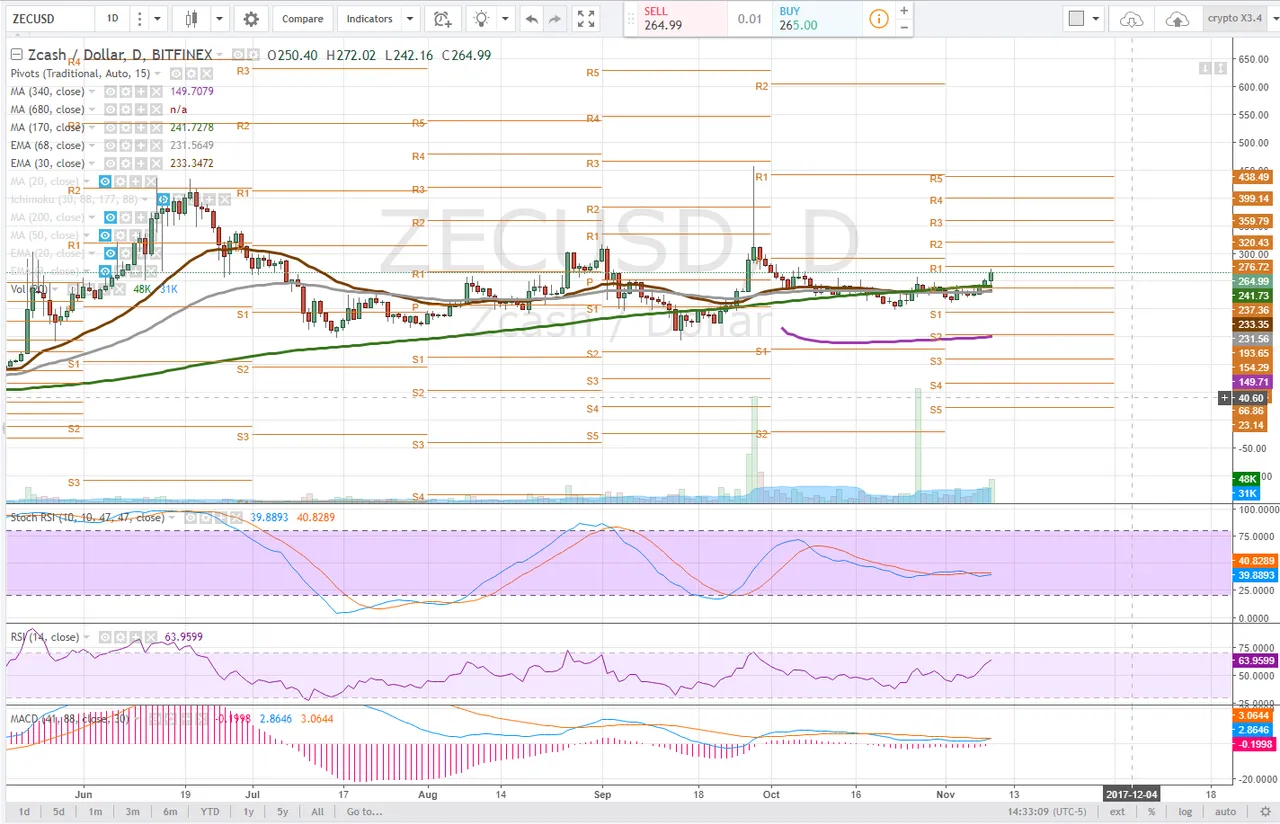Open settings for EMA (68, close) indicator
1280x824 pixels.
point(125,145)
